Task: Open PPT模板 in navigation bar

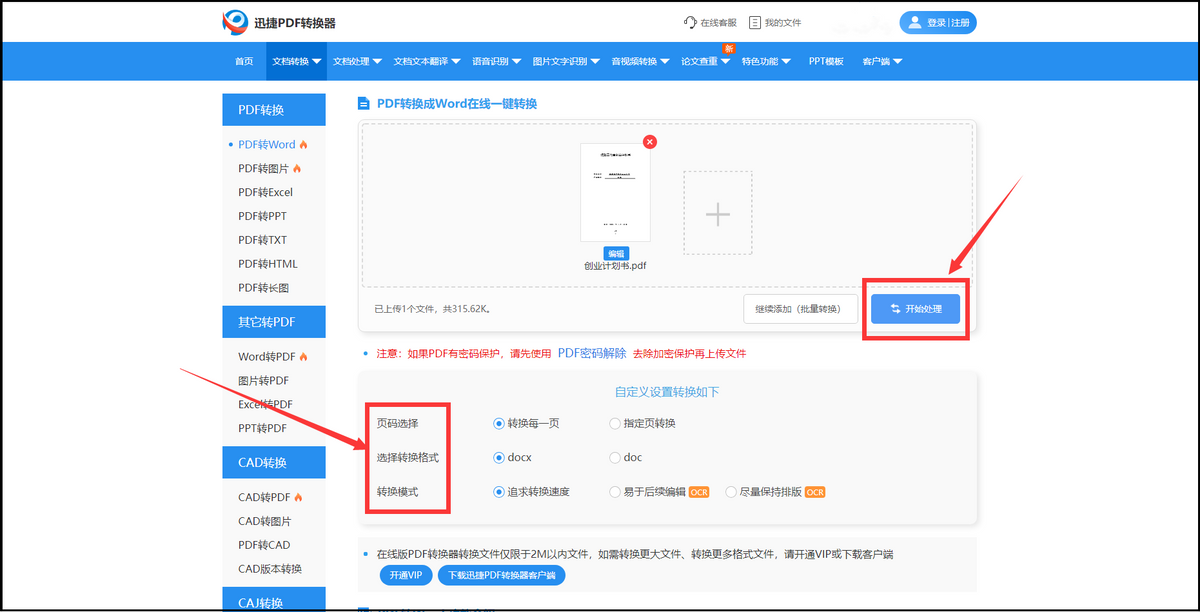Action: [x=826, y=61]
